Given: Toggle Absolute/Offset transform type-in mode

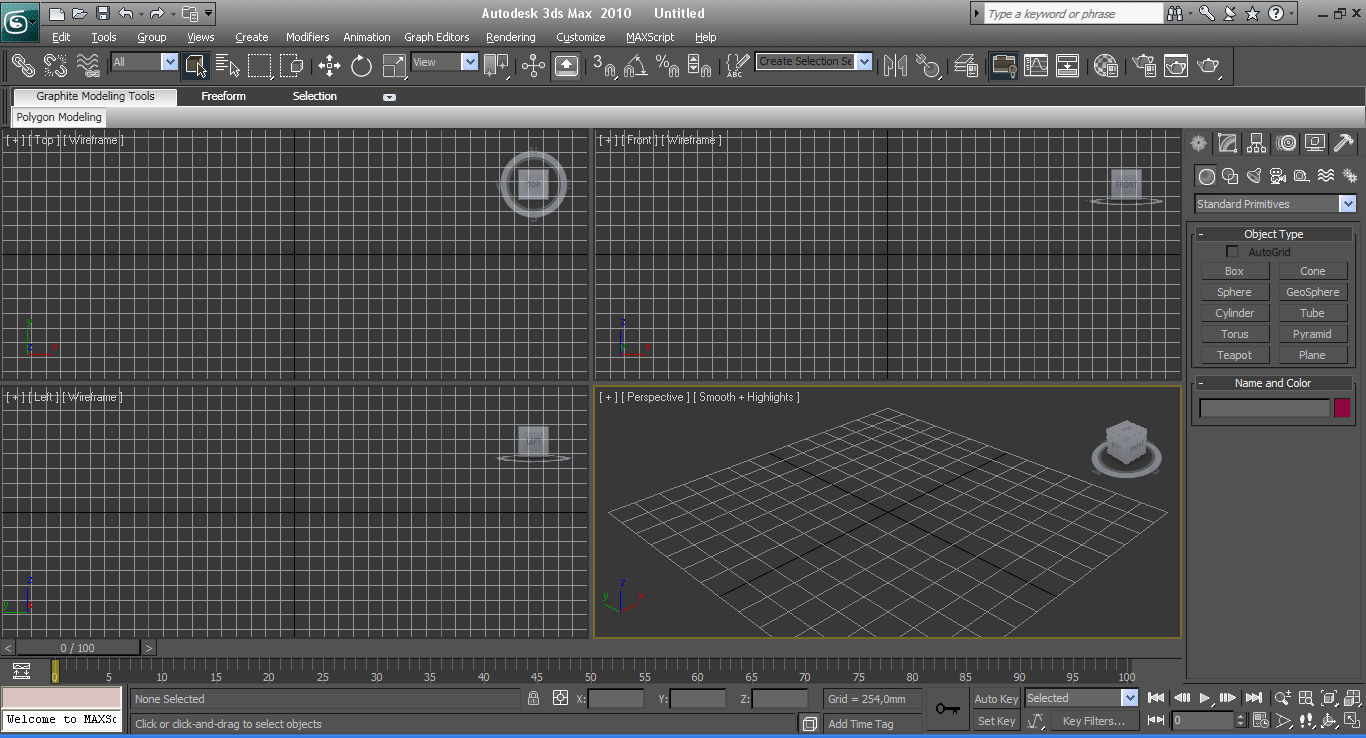Looking at the screenshot, I should [560, 698].
